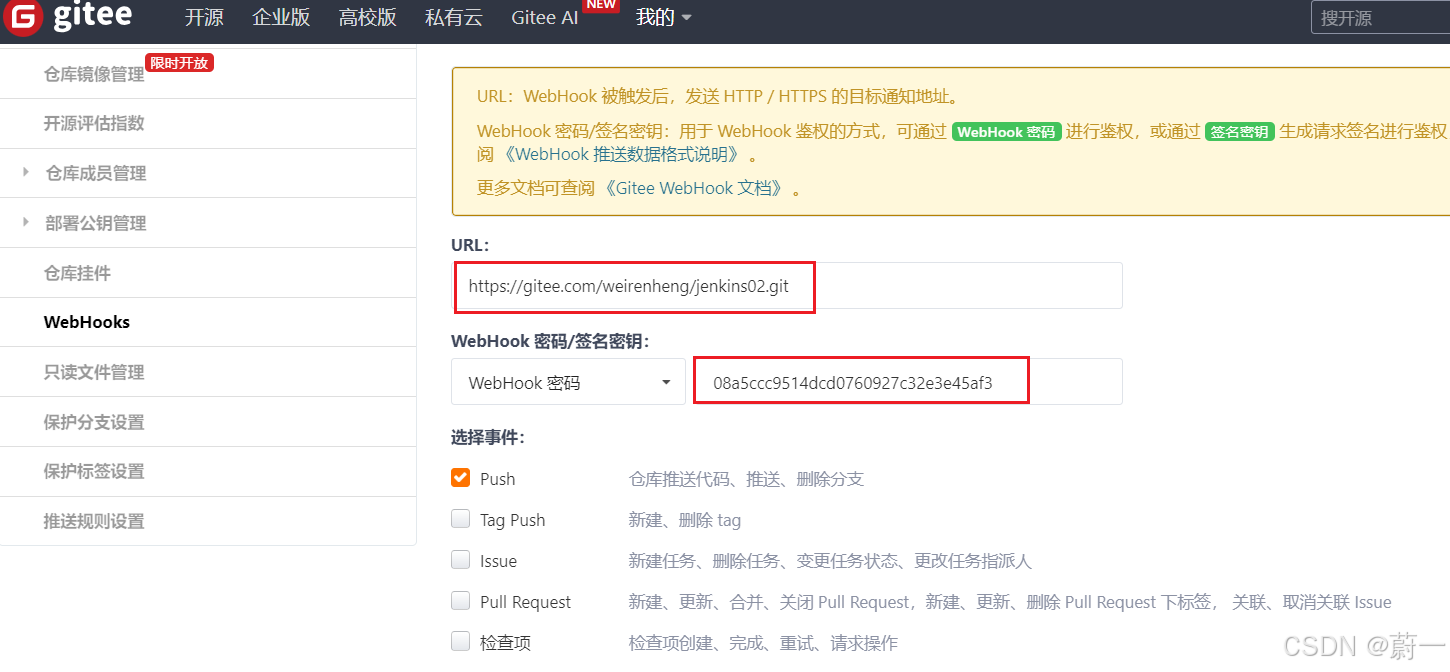Click the Gitee logo
This screenshot has width=1450, height=672.
[66, 17]
